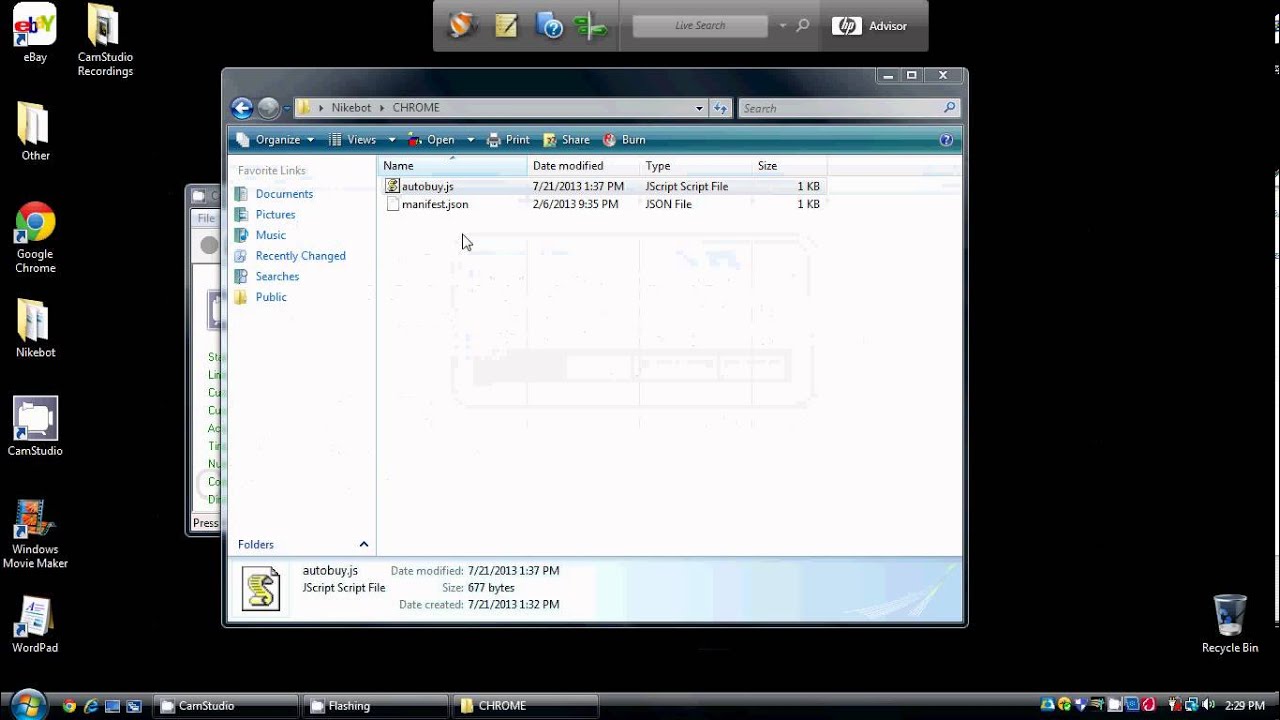Click the volume speaker tray icon
The height and width of the screenshot is (720, 1280).
point(1207,705)
